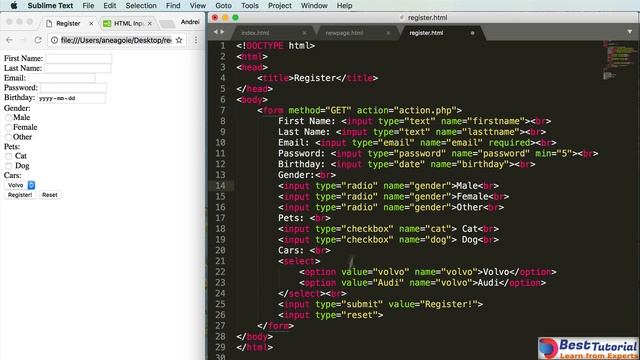The image size is (640, 360).
Task: Click line number 7 in the gutter
Action: click(x=222, y=110)
